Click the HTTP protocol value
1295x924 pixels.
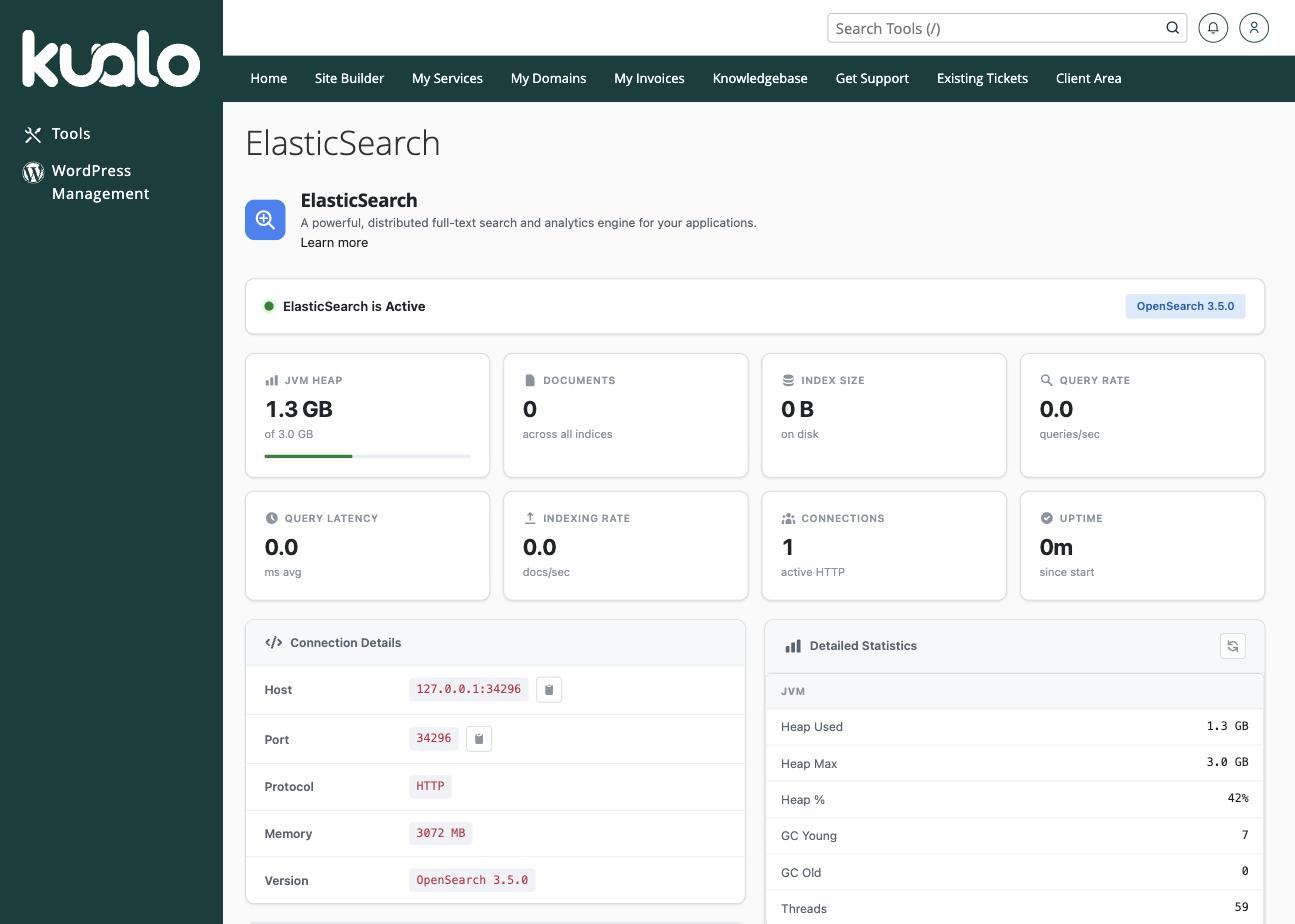[430, 786]
